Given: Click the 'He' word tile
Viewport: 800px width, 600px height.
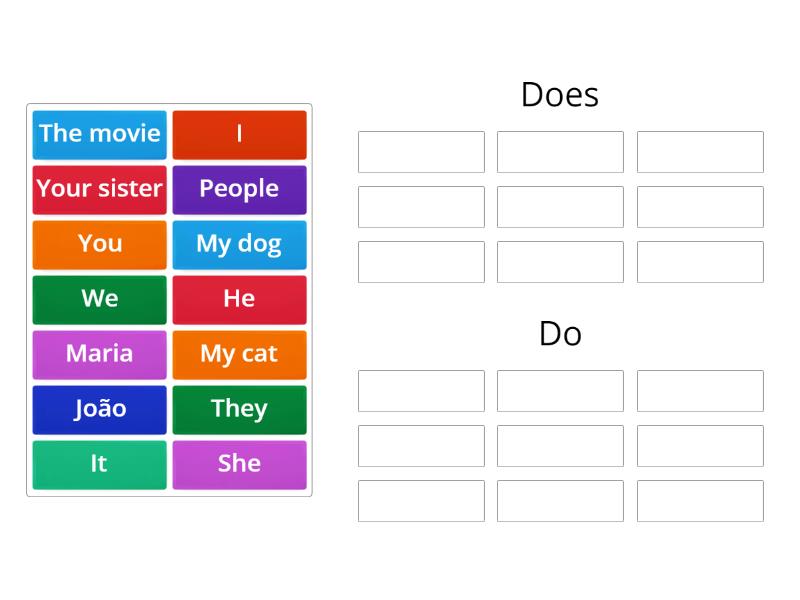Looking at the screenshot, I should [239, 299].
